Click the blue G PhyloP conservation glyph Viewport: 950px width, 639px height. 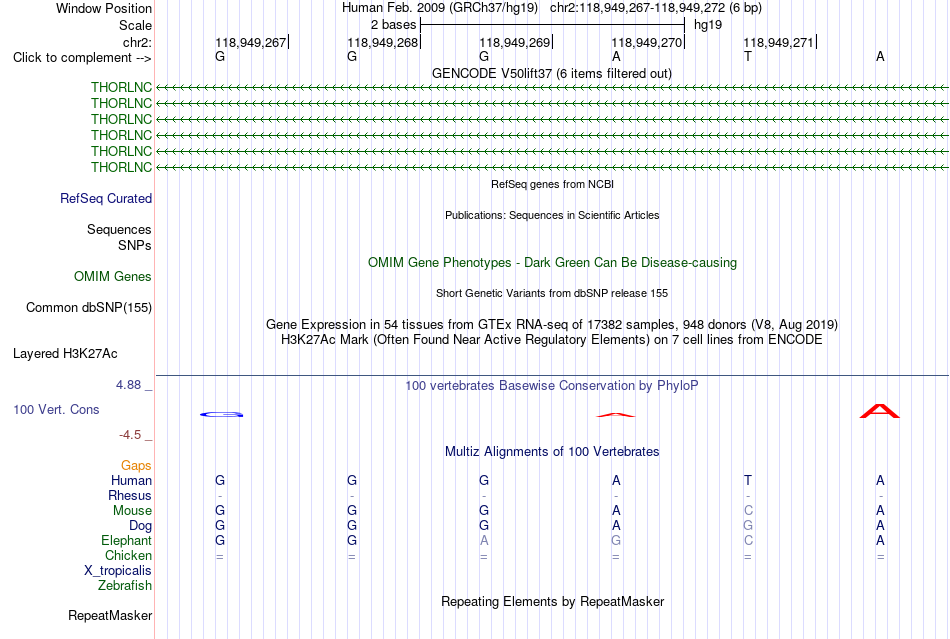tap(222, 414)
